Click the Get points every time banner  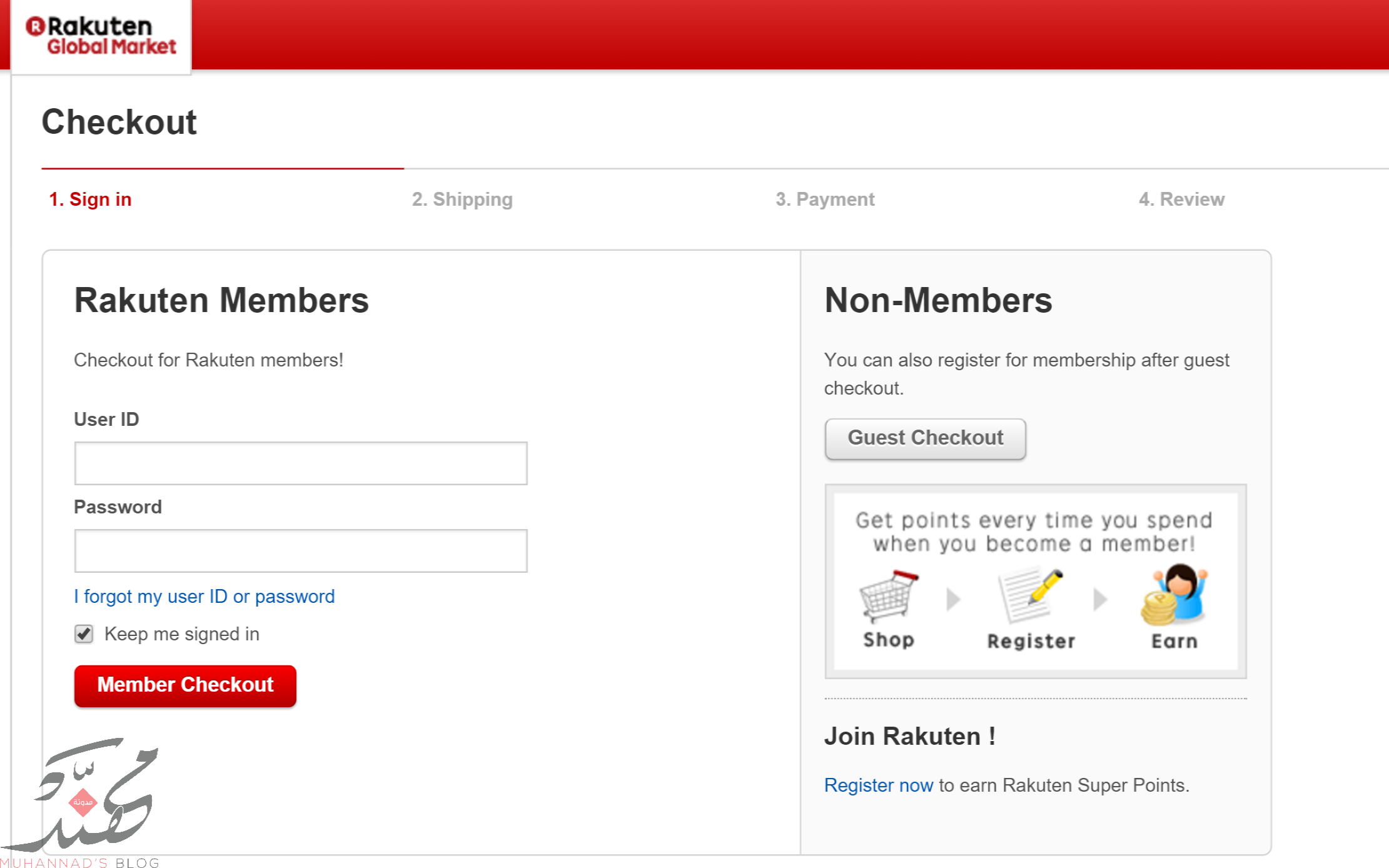(x=1036, y=581)
